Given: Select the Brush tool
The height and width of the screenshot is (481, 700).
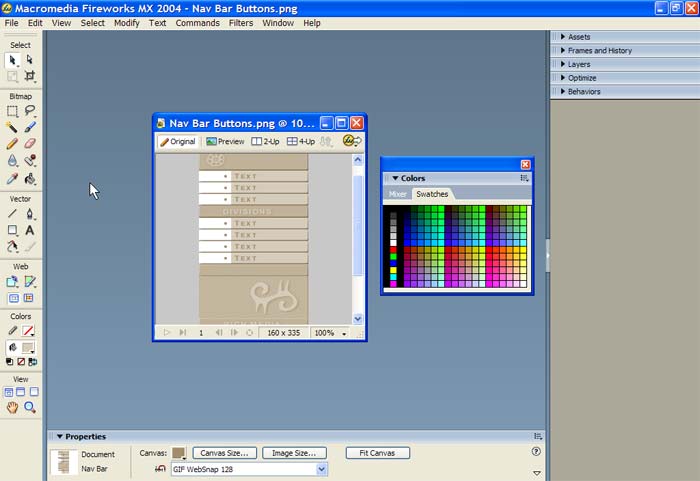Looking at the screenshot, I should (x=29, y=127).
